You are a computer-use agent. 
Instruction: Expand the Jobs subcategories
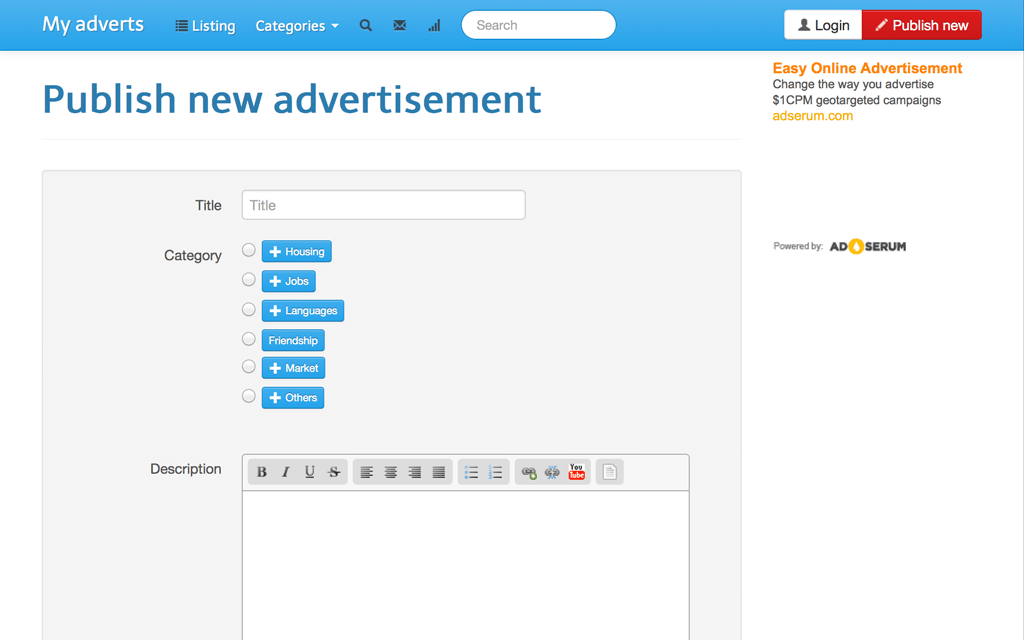pos(288,281)
